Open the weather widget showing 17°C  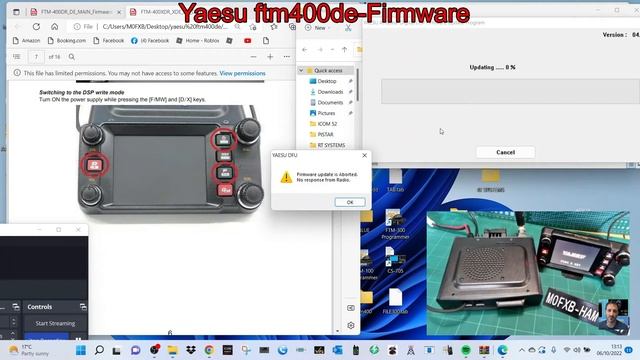(x=29, y=350)
